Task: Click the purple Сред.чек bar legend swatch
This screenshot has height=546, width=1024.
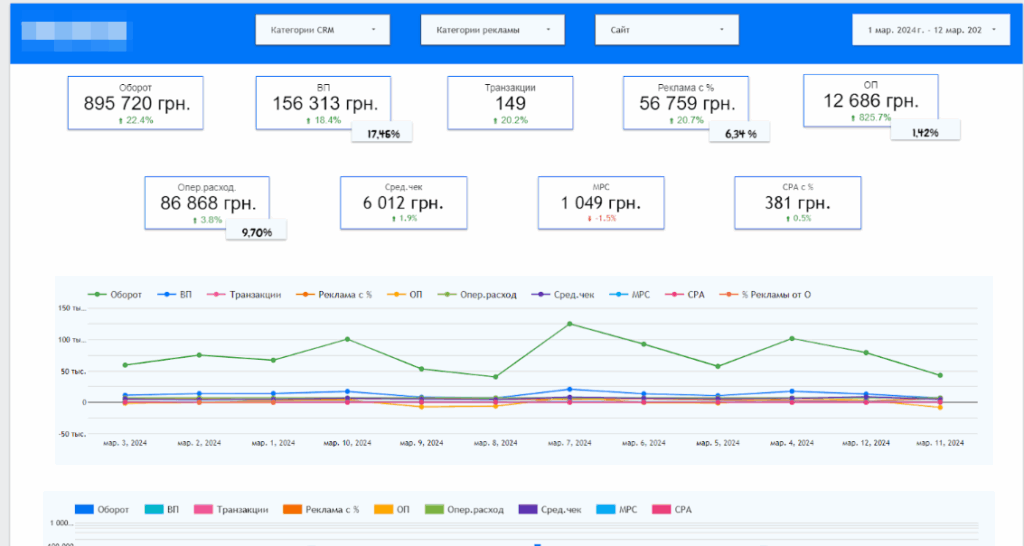Action: pyautogui.click(x=527, y=509)
